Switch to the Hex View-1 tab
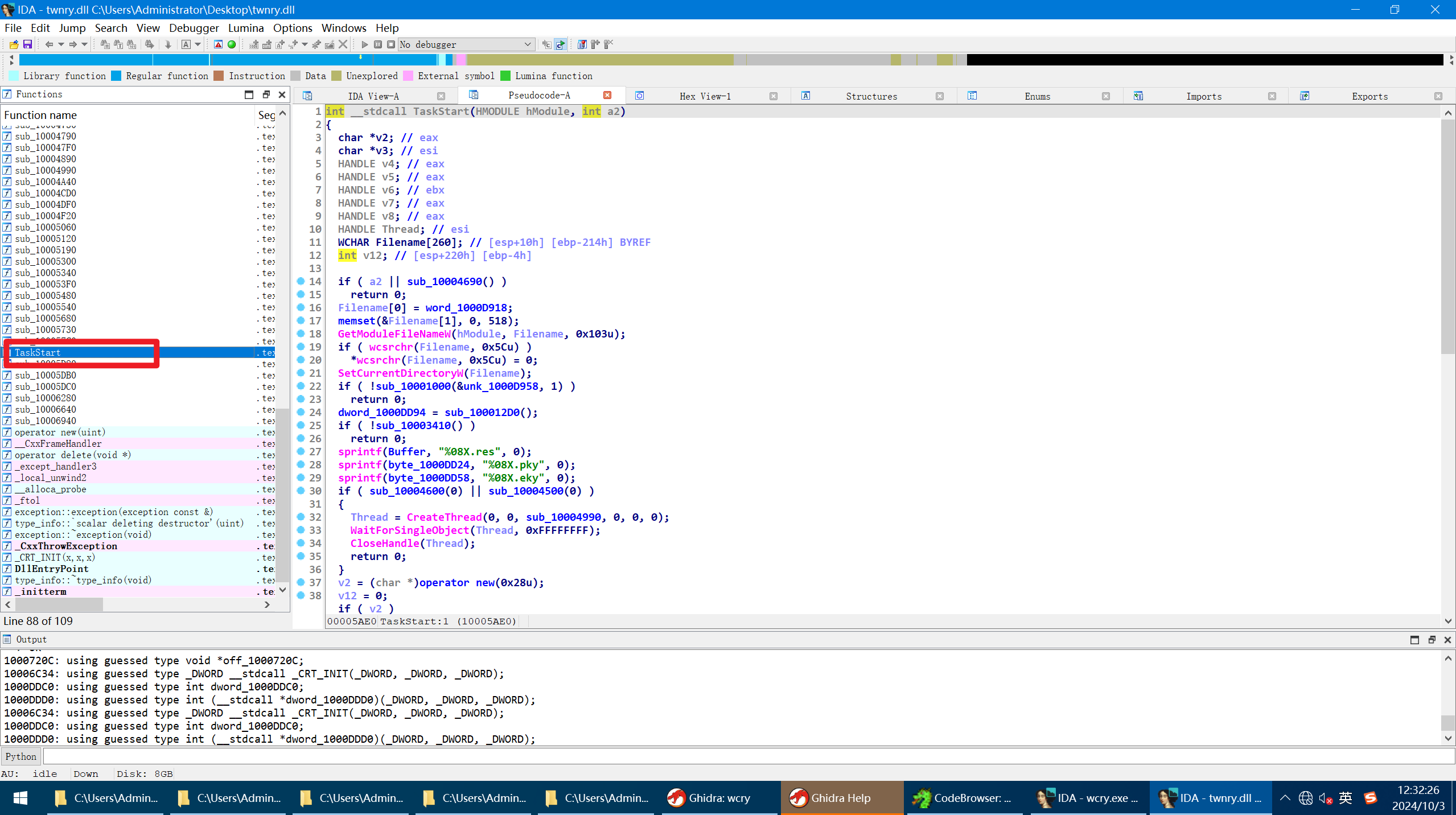The image size is (1456, 815). 706,96
